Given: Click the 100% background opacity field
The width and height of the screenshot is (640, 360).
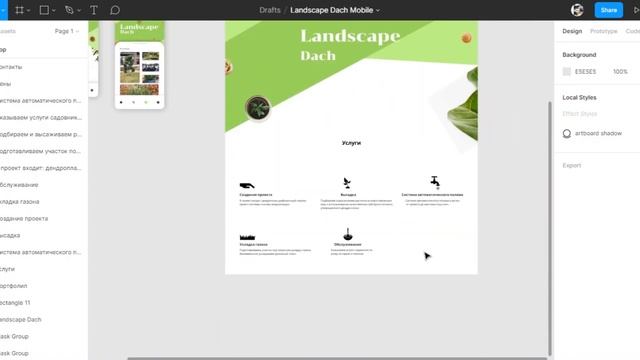Looking at the screenshot, I should [620, 71].
